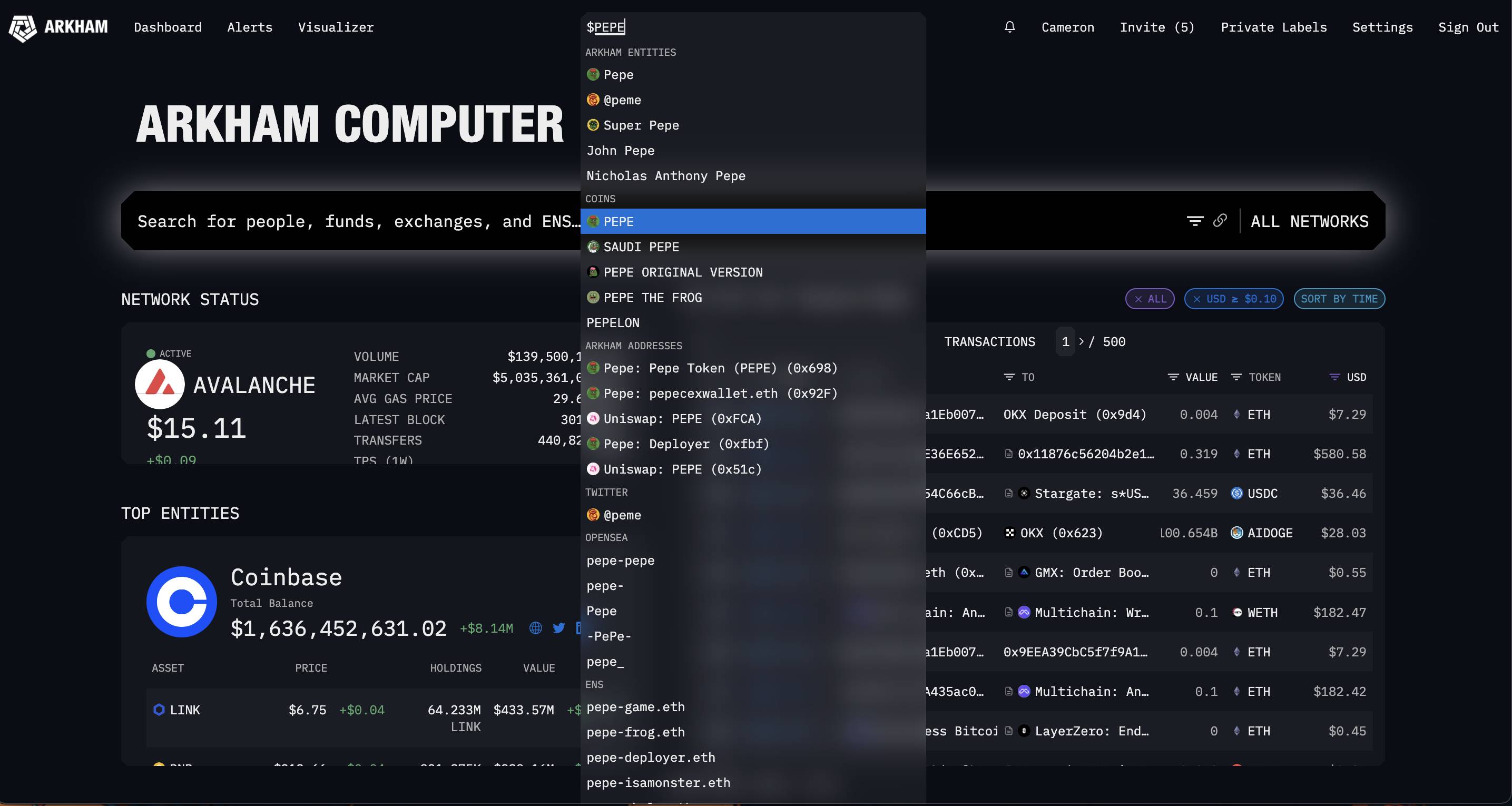
Task: Remove the ALL filter chip
Action: (1138, 299)
